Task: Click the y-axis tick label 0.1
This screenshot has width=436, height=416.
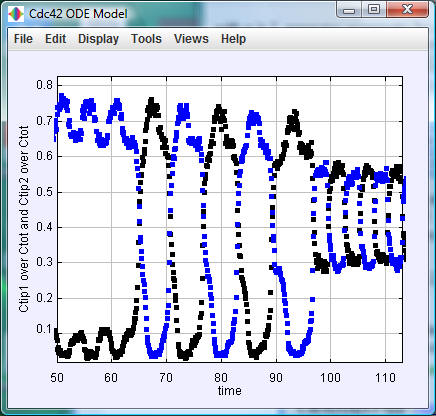Action: tap(45, 329)
